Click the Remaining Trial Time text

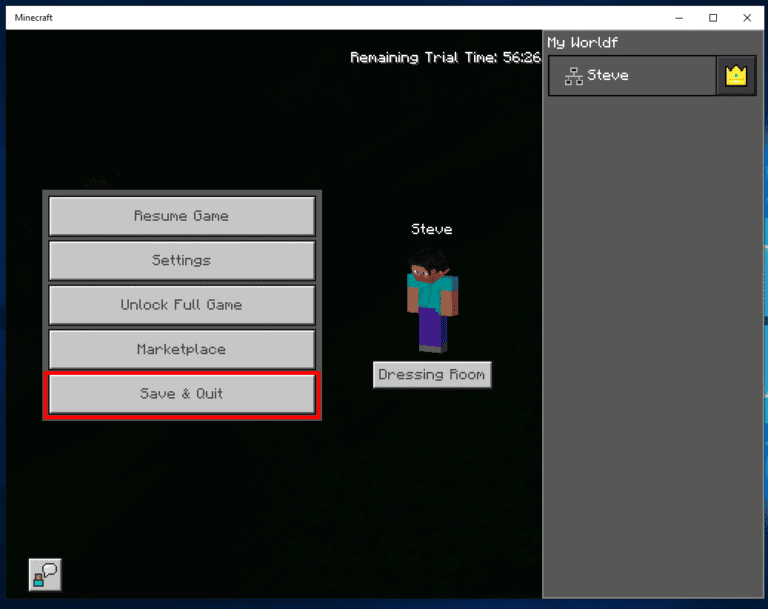445,58
